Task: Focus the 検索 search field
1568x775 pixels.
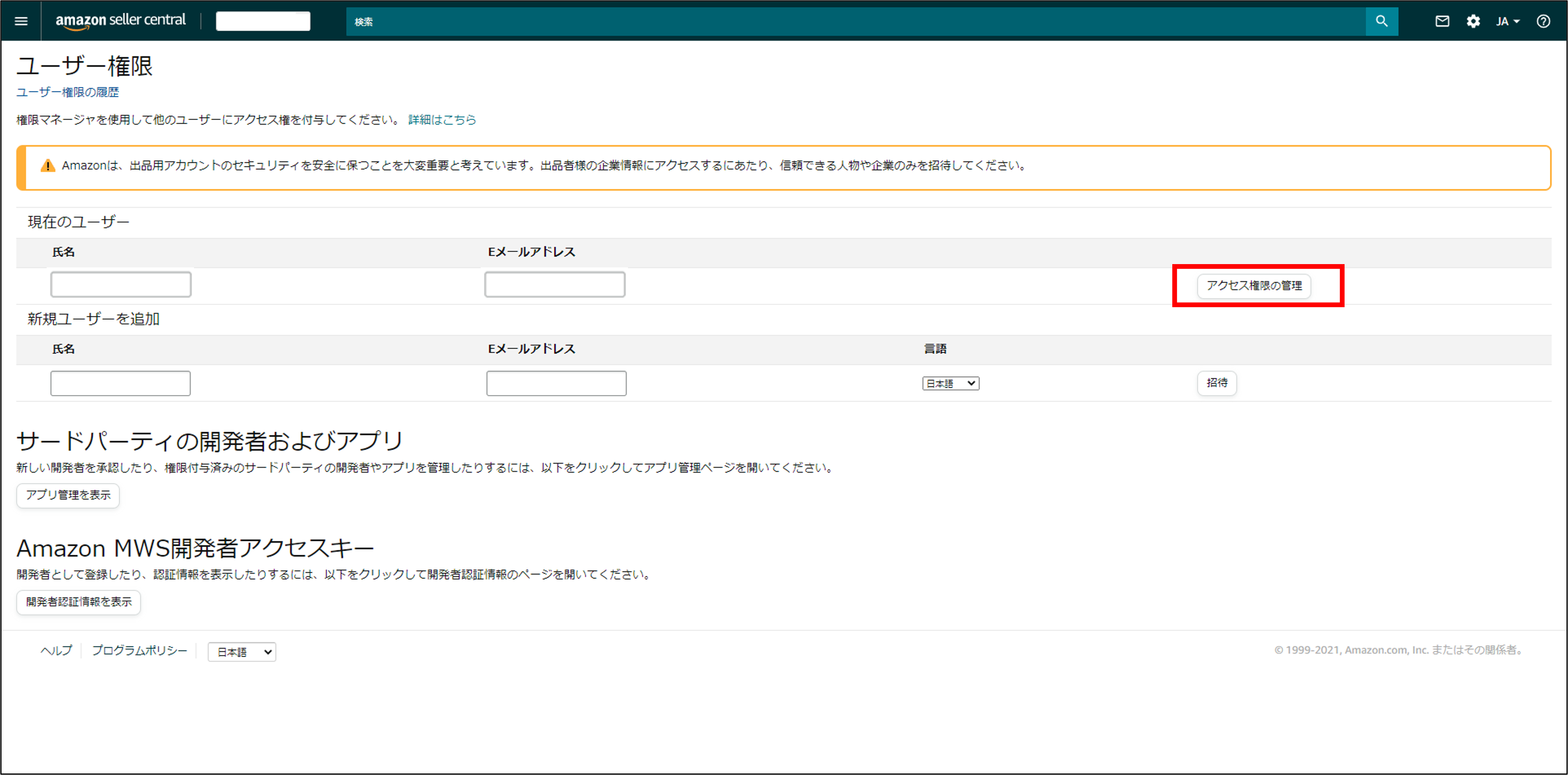Action: coord(855,21)
